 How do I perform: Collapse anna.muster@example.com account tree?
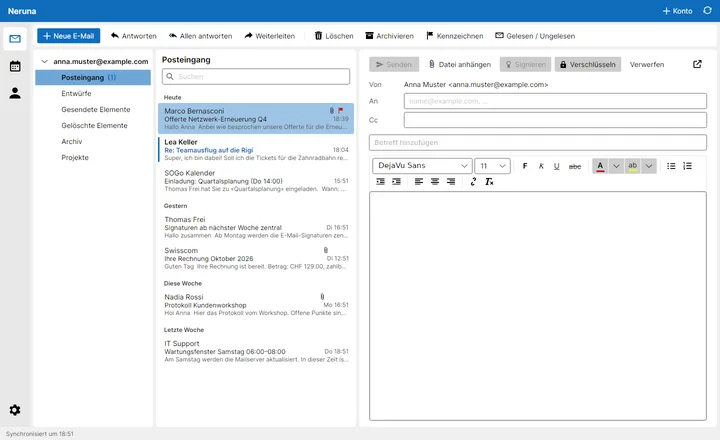click(45, 61)
